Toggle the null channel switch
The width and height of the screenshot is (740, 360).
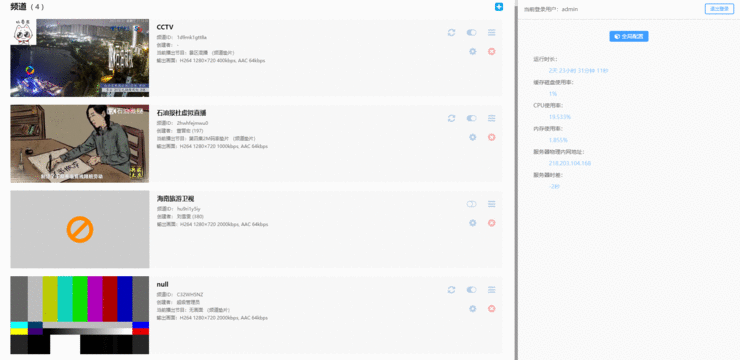tap(471, 290)
